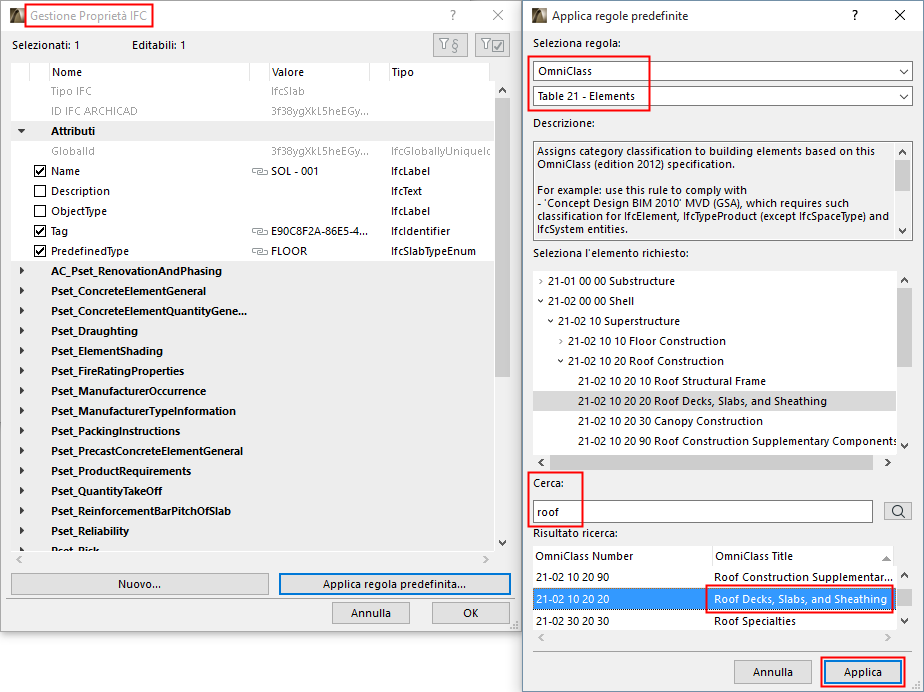Click the Cerca search input field
Image resolution: width=924 pixels, height=692 pixels.
(702, 512)
